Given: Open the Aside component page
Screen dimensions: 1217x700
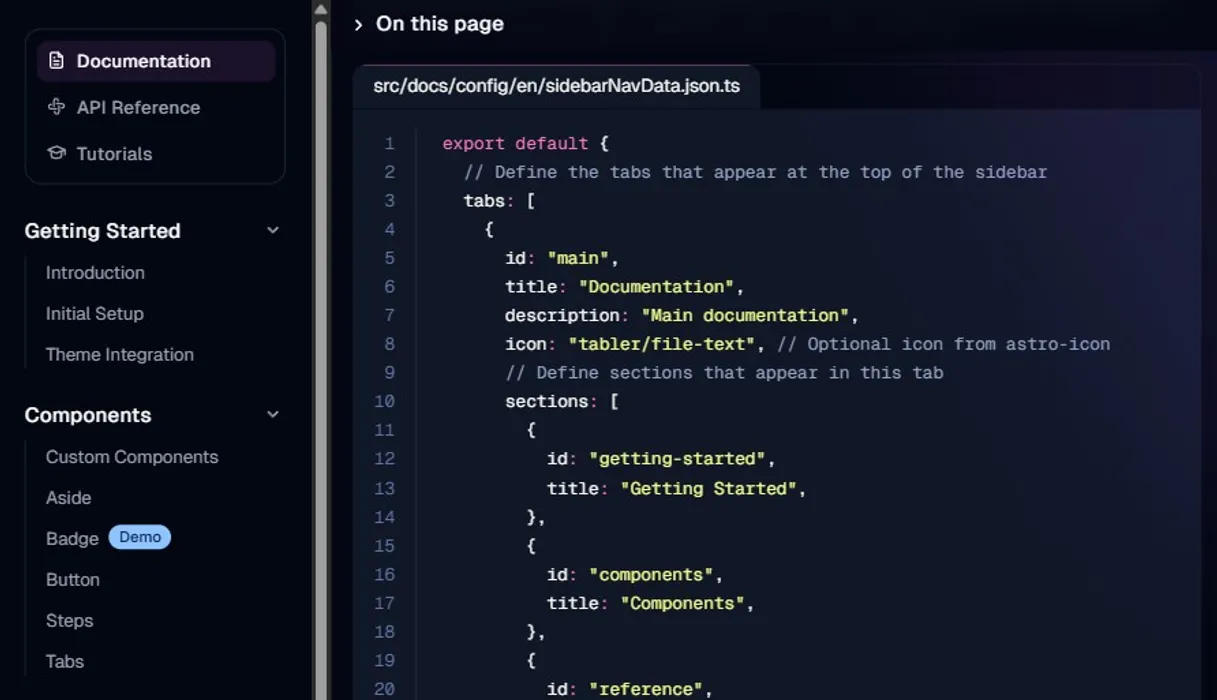Looking at the screenshot, I should [68, 498].
